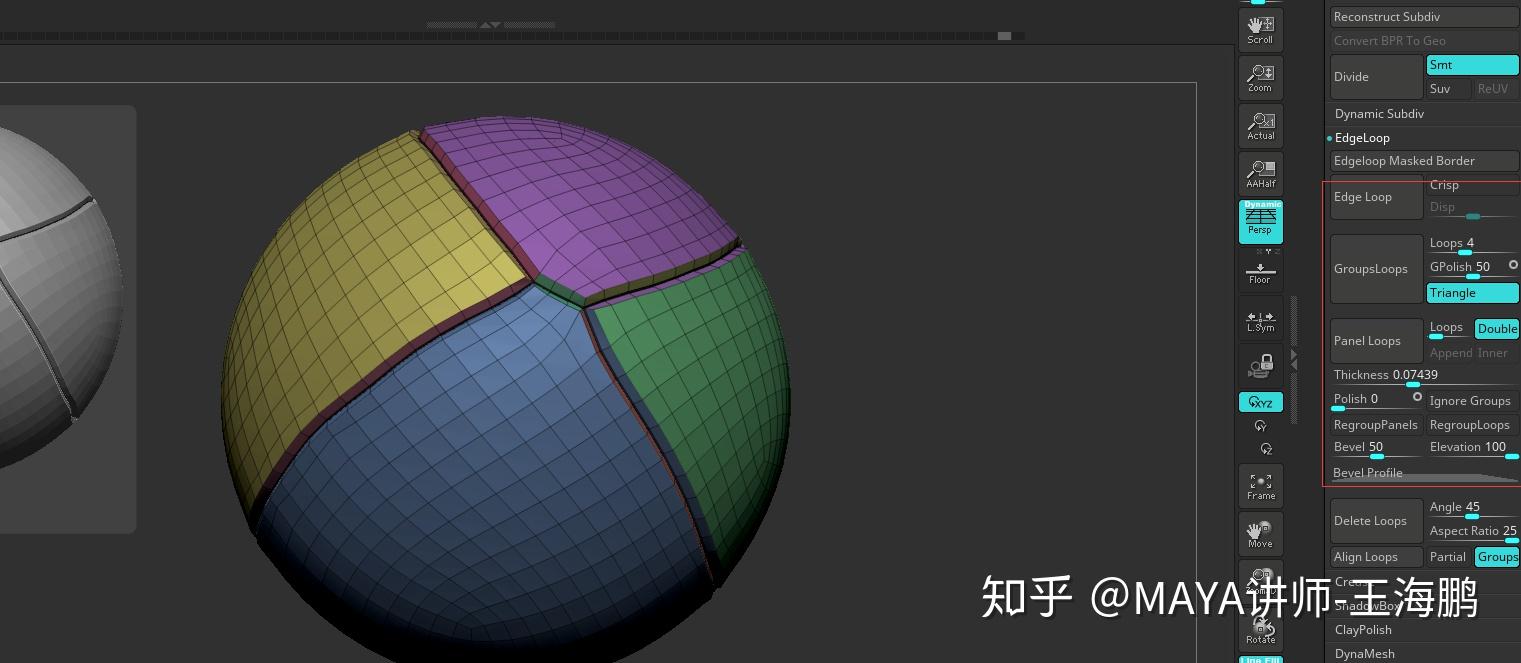This screenshot has width=1521, height=663.
Task: Click the Actual size icon
Action: tap(1259, 122)
